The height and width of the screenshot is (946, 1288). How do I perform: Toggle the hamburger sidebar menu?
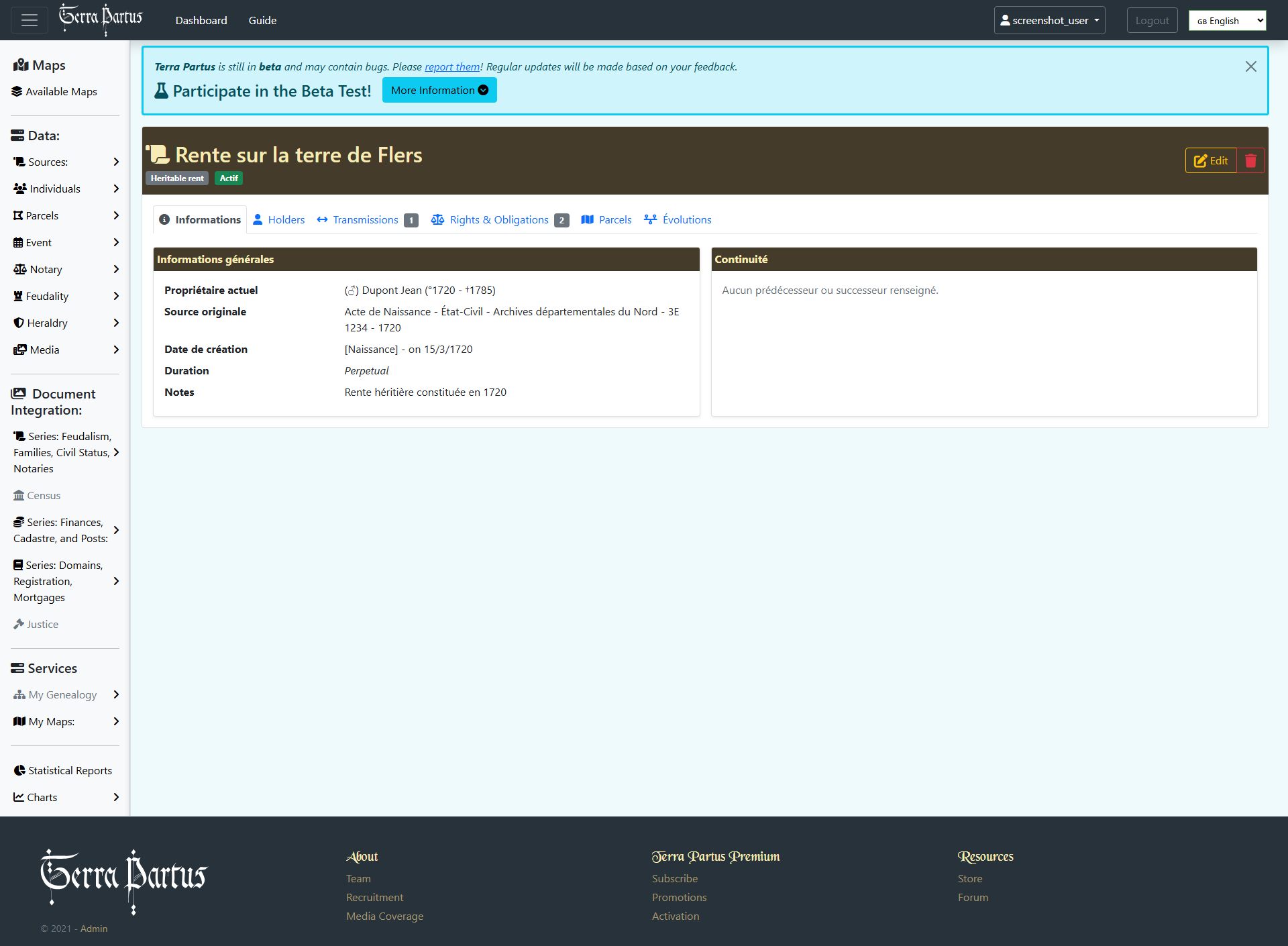(x=30, y=20)
